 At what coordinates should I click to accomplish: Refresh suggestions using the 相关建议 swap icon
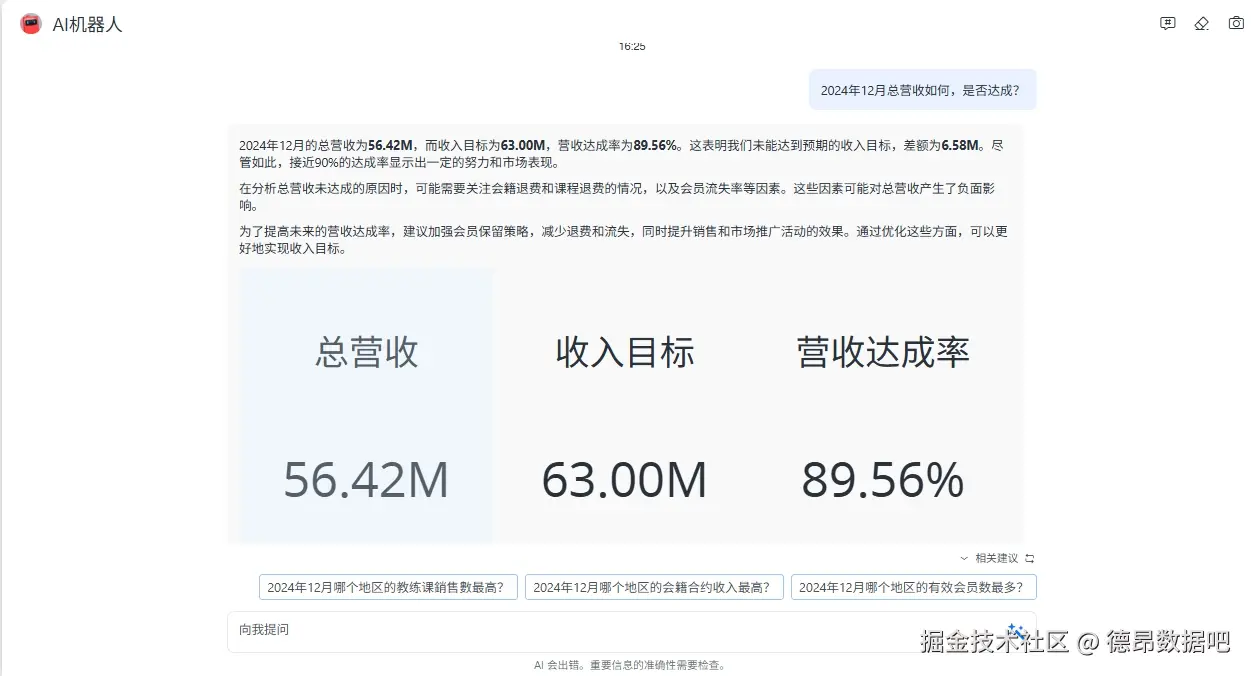(1029, 558)
